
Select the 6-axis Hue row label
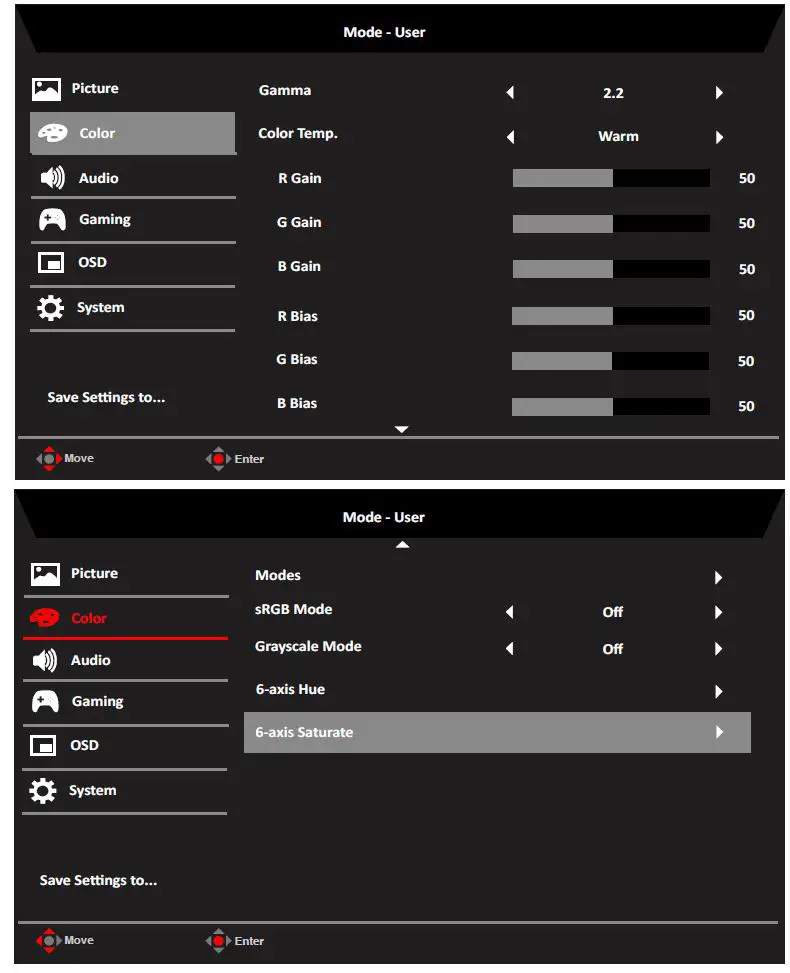click(290, 690)
